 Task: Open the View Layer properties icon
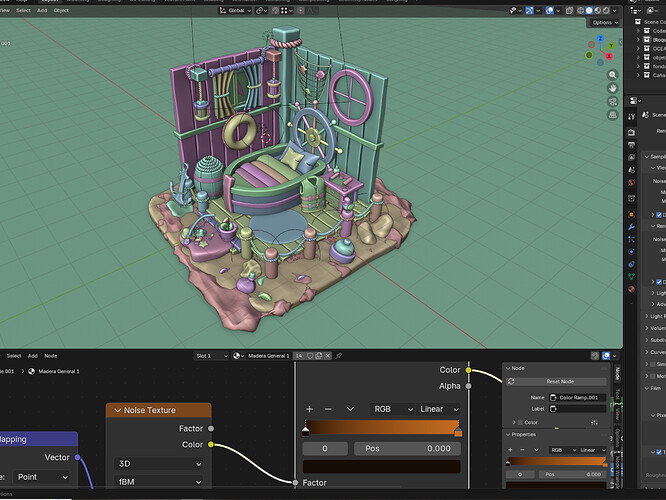coord(632,158)
